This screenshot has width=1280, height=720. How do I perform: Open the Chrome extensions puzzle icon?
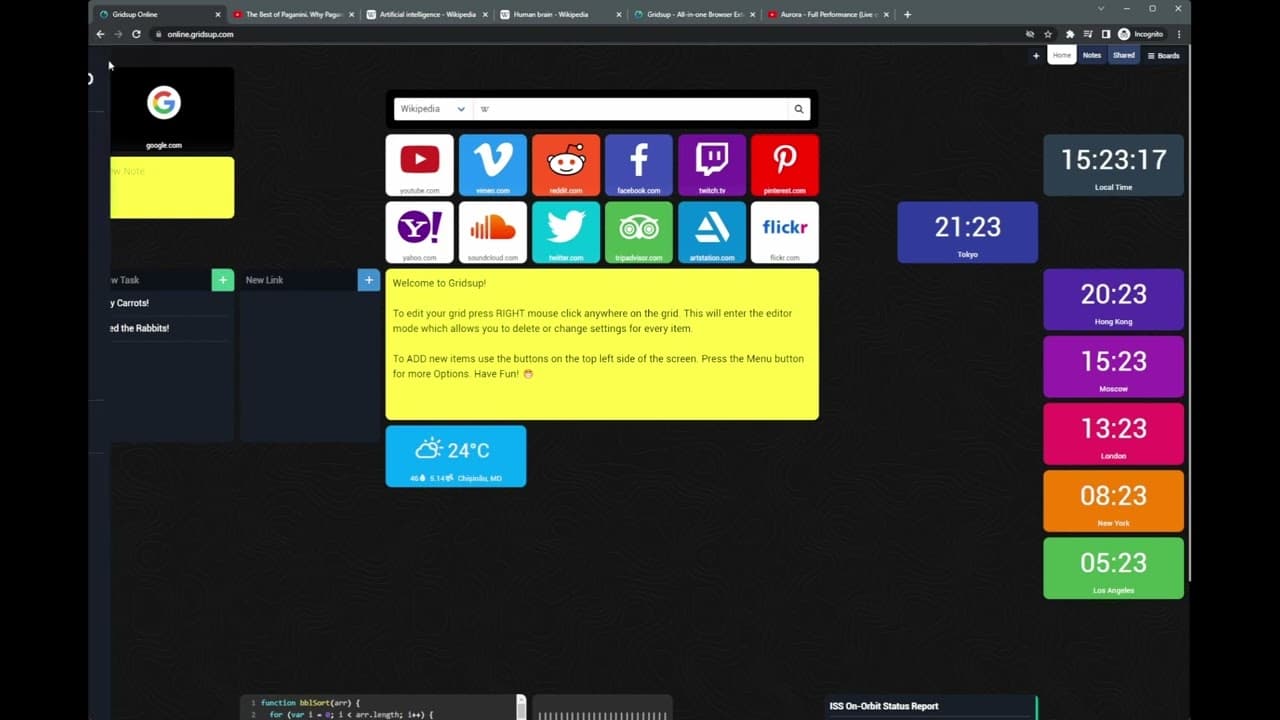point(1070,34)
